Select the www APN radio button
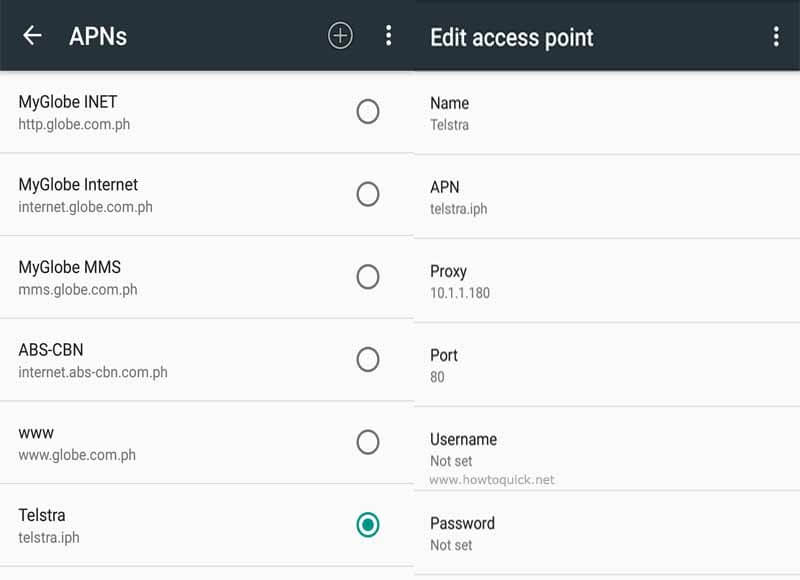Image resolution: width=800 pixels, height=580 pixels. [x=367, y=442]
